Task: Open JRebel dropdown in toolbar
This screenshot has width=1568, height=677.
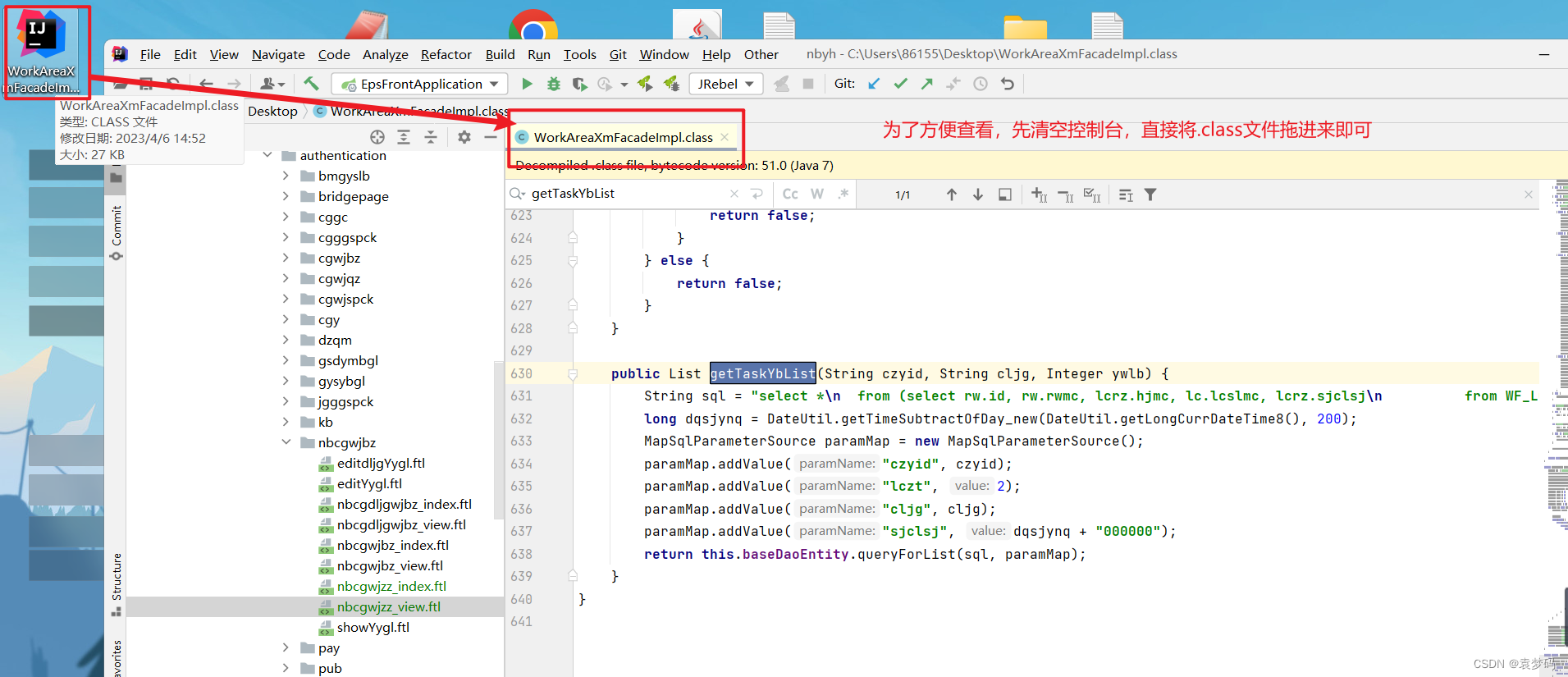Action: pos(725,84)
